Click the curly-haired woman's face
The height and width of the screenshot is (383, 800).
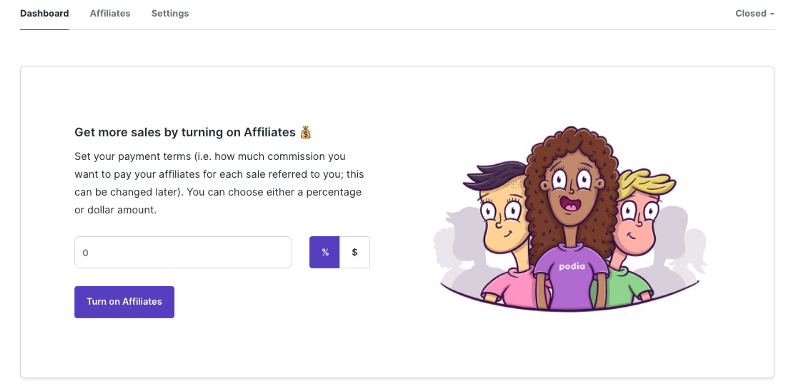pyautogui.click(x=571, y=188)
